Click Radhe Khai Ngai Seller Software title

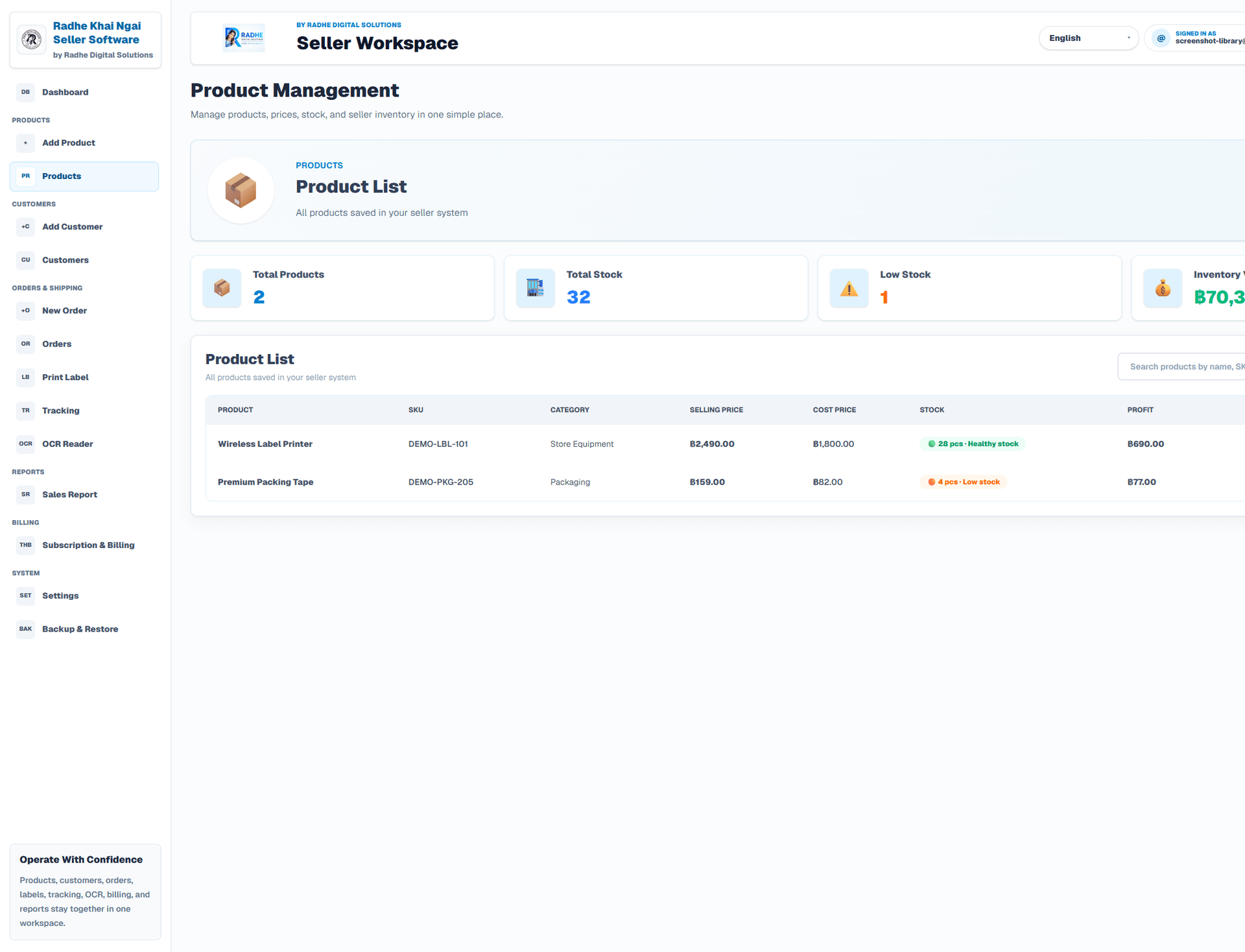point(97,32)
